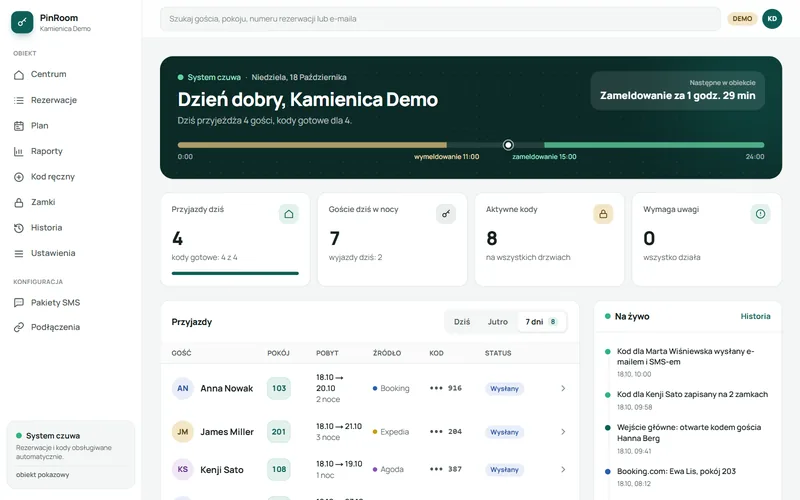The width and height of the screenshot is (800, 500).
Task: Click the Historia clock icon in sidebar
Action: point(19,228)
